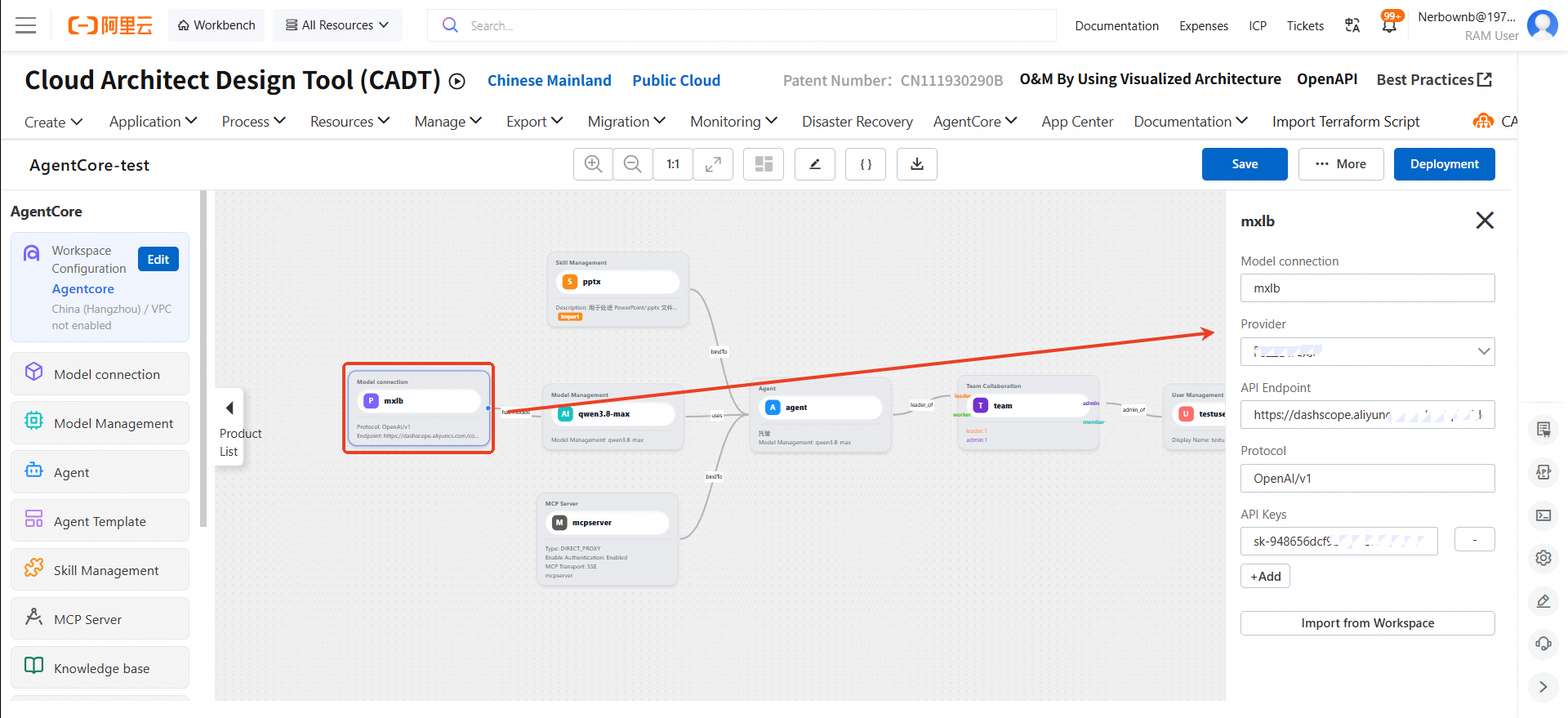
Task: Open the support headset icon
Action: (x=1543, y=644)
